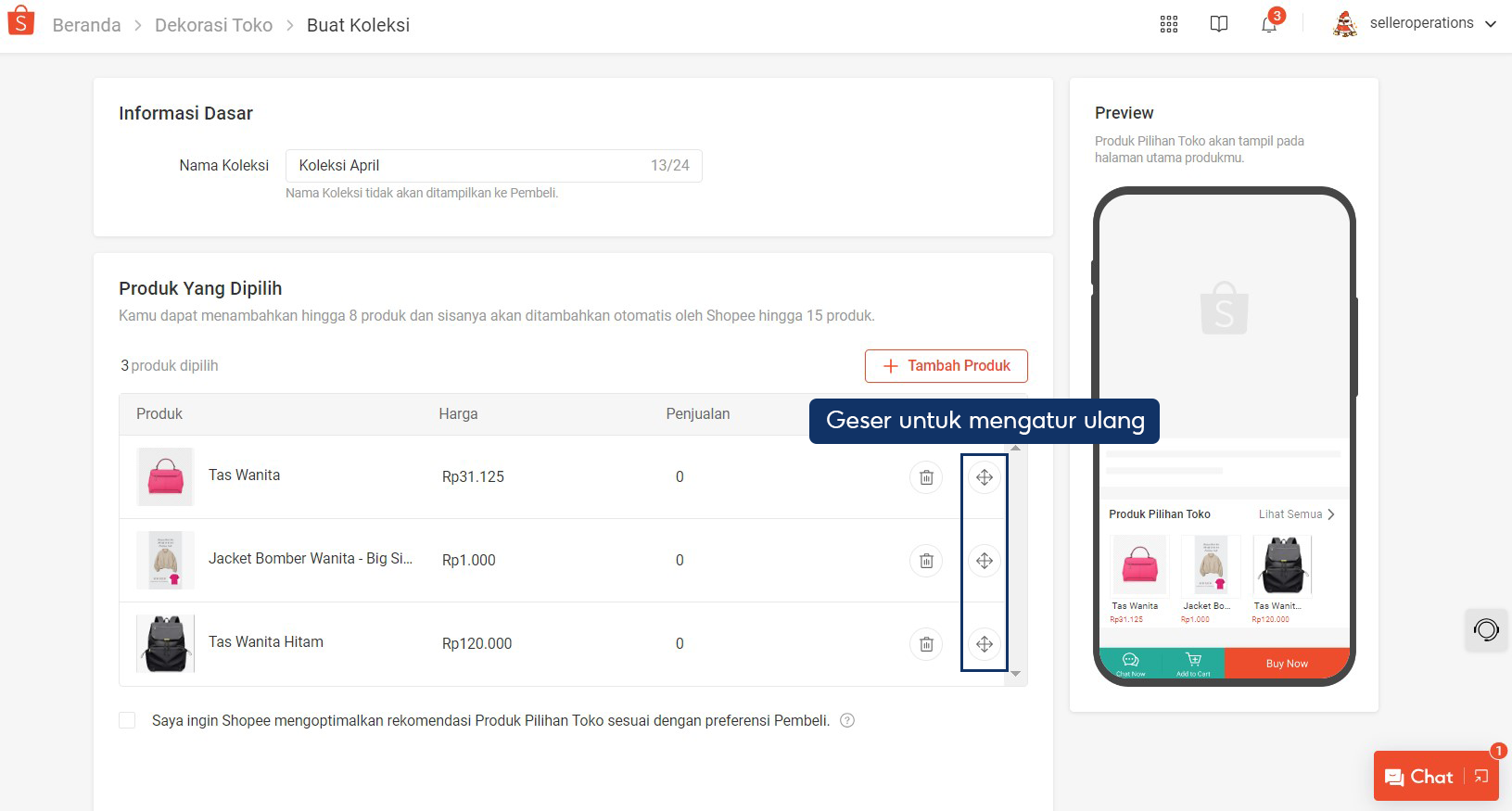
Task: Expand the selleroperations account dropdown
Action: [x=1491, y=24]
